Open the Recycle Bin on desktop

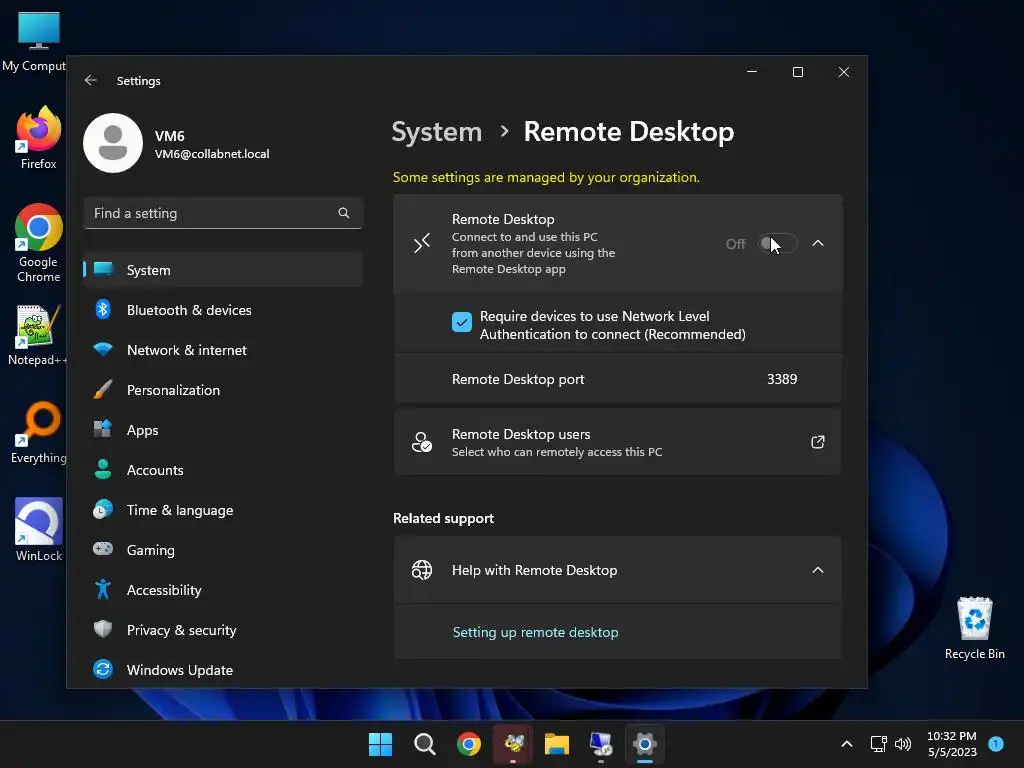974,628
